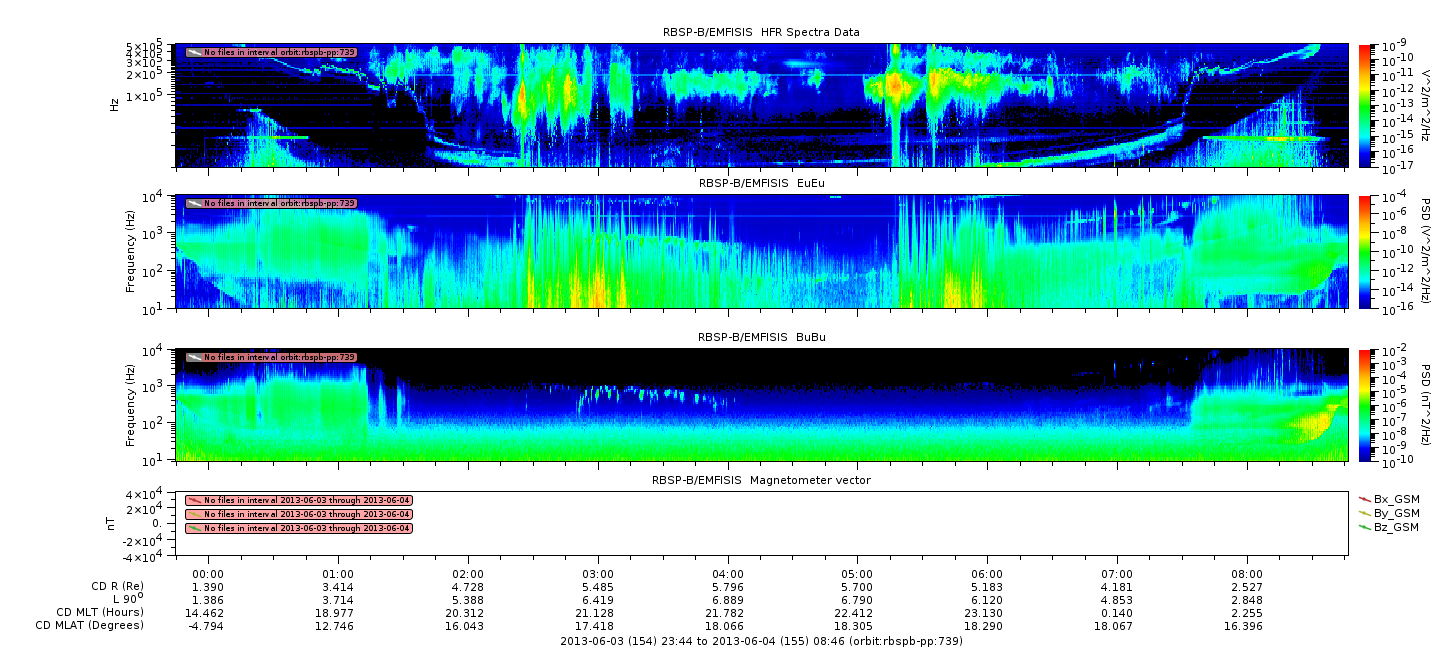Click the 'RBSP-B/EMFISIS HFR Spectra Data' title
Image resolution: width=1447 pixels, height=658 pixels.
[760, 32]
